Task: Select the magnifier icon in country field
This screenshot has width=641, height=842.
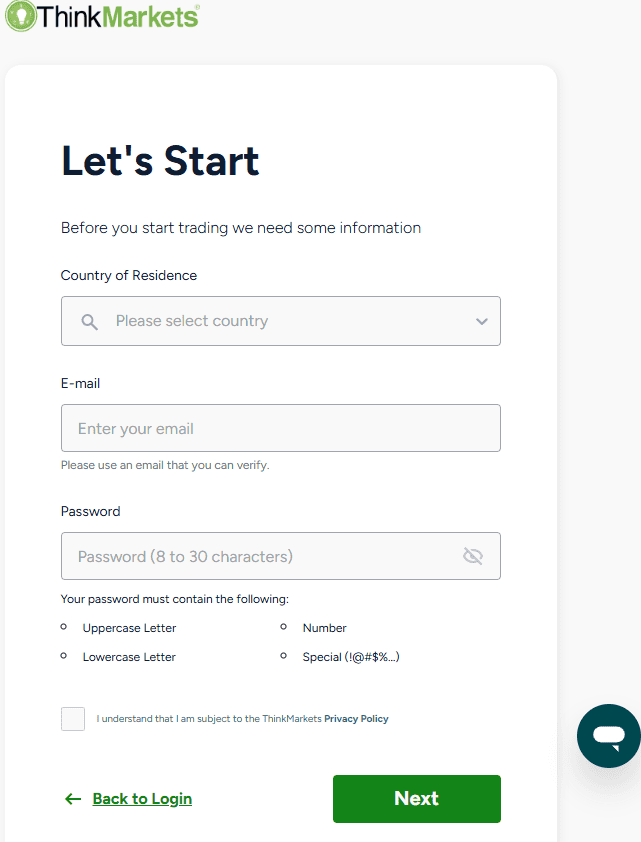Action: 88,321
